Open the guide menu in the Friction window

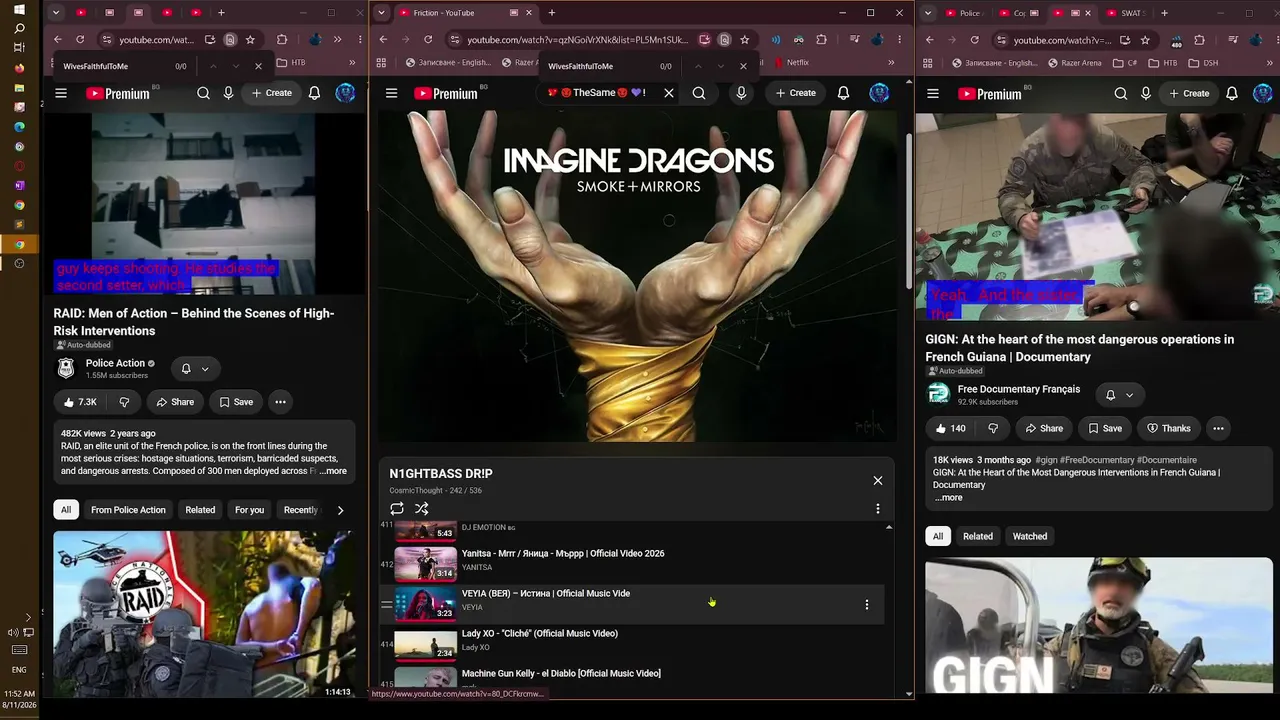pos(391,93)
